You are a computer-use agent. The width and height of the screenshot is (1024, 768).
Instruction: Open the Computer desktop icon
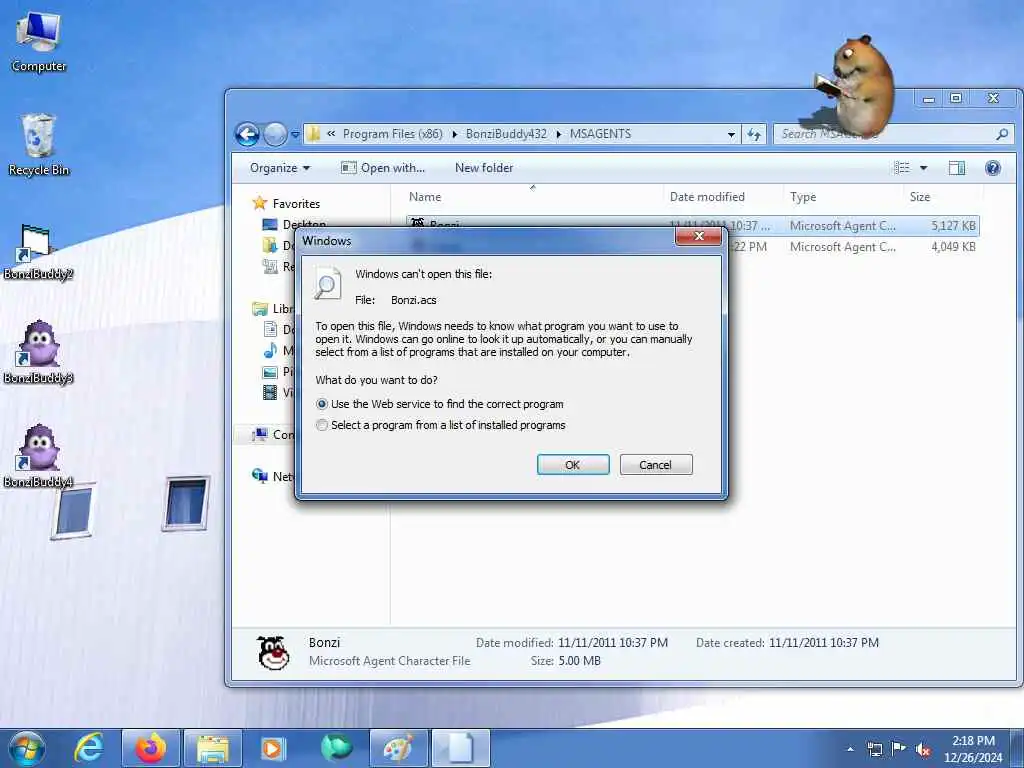[x=39, y=42]
